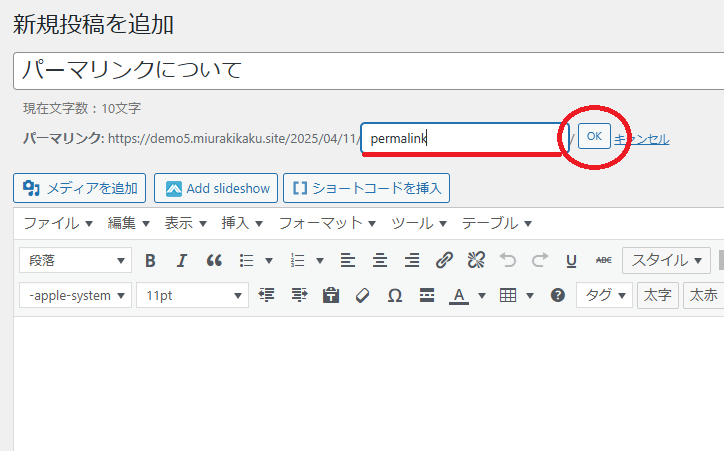Click the eraser clear formatting icon
The width and height of the screenshot is (724, 451).
click(x=362, y=296)
